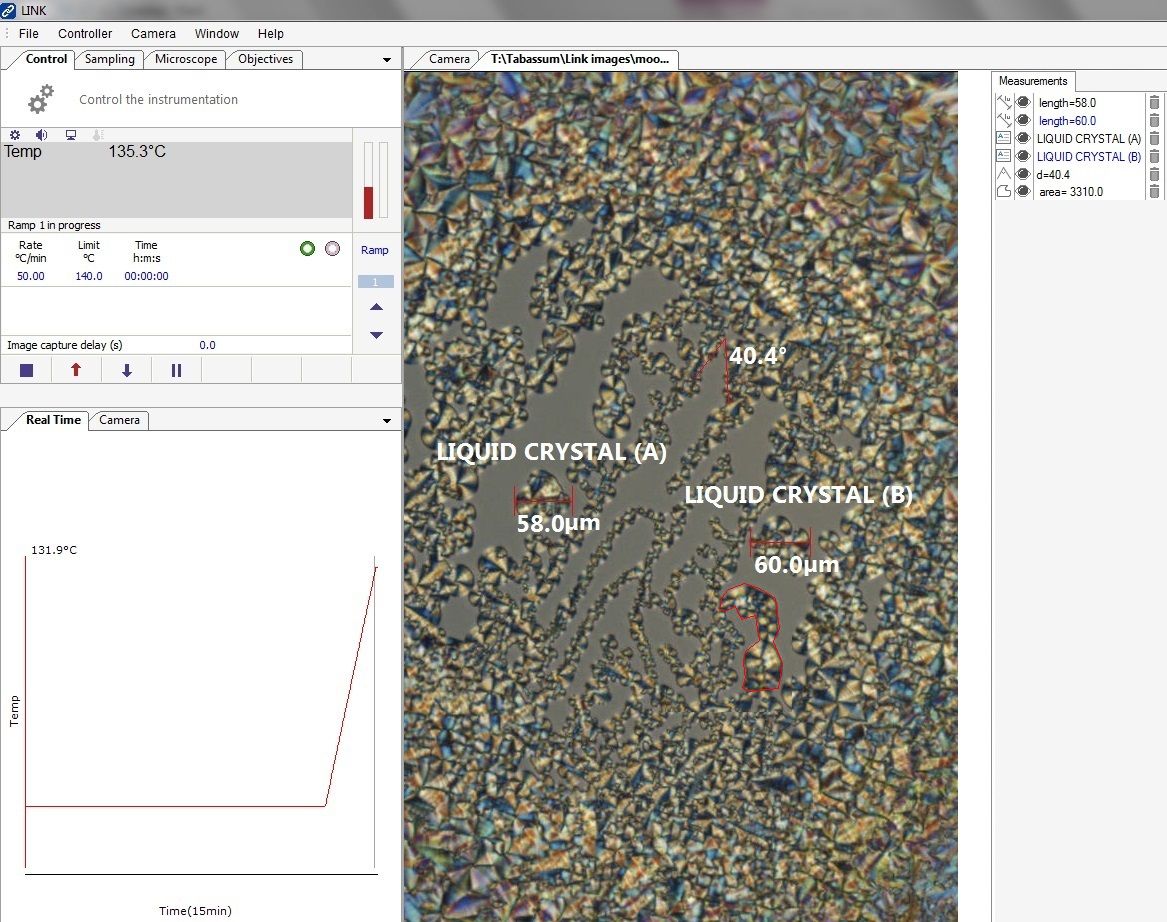Click the ruler icon for length=58.0
1167x922 pixels.
[1003, 102]
